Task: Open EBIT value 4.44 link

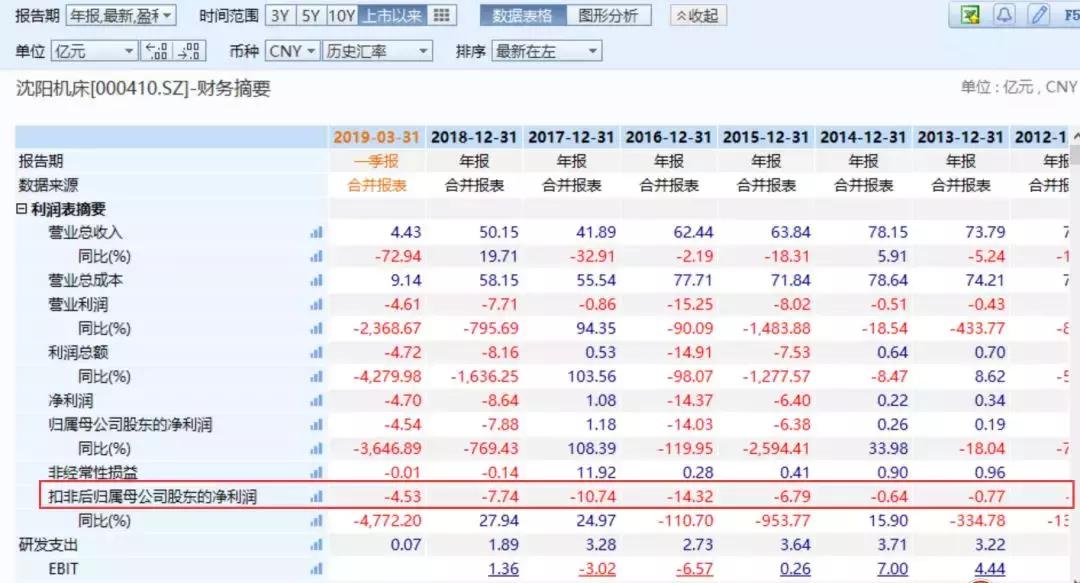Action: click(x=990, y=569)
